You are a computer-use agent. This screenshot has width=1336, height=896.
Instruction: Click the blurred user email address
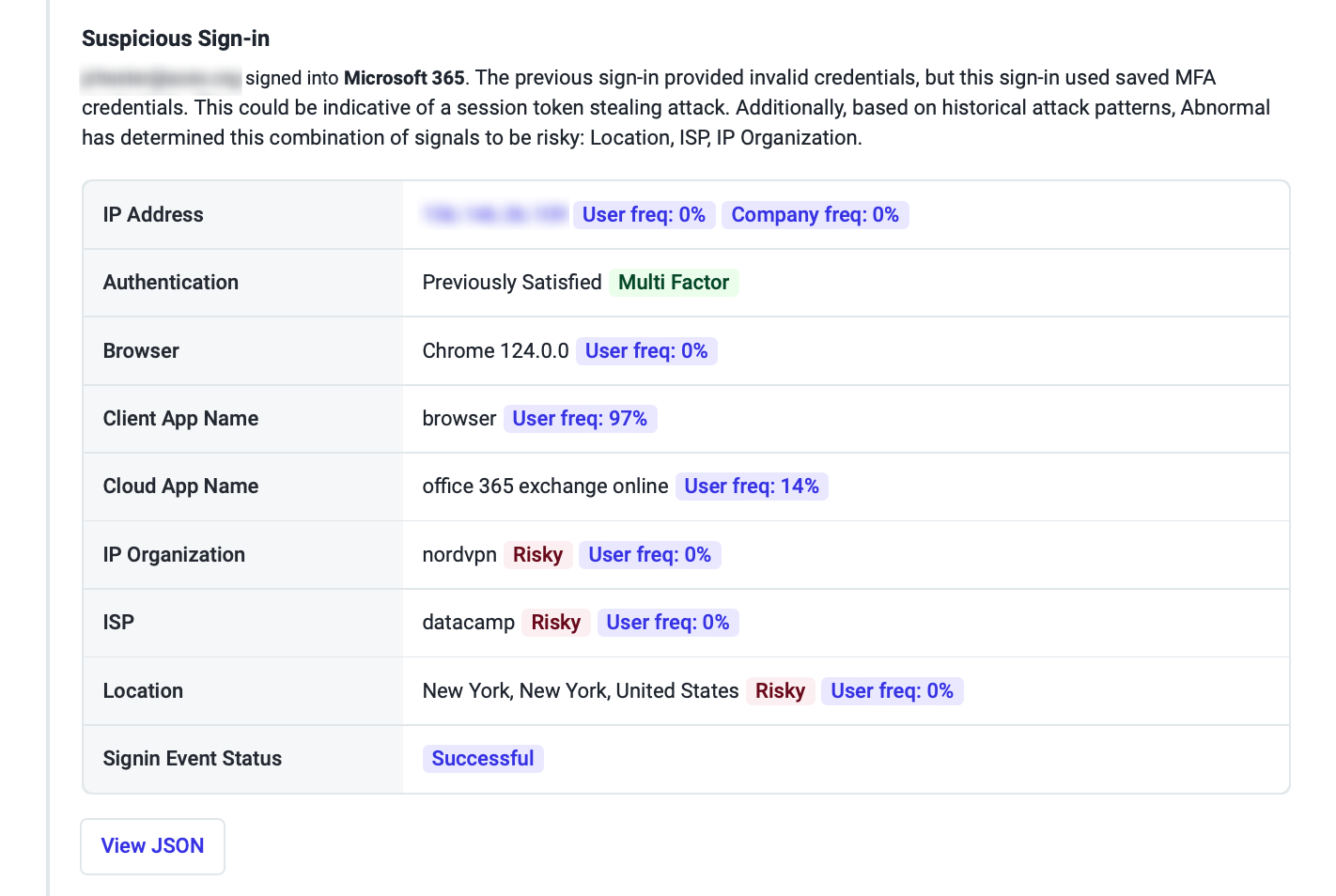tap(162, 78)
